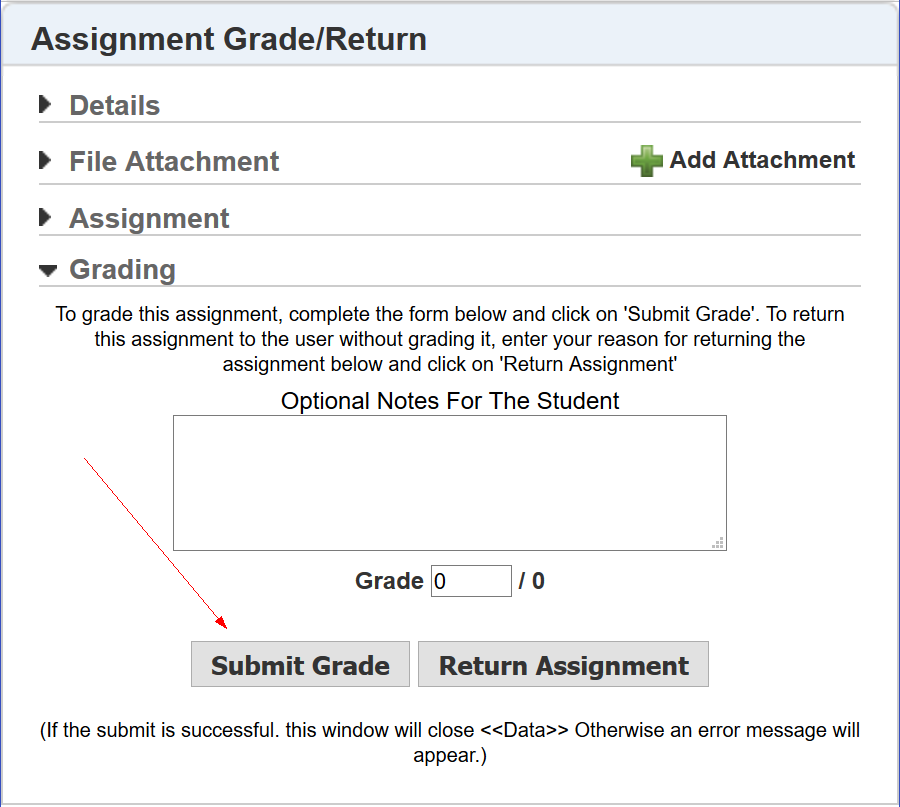Click the bold Grade label
Screen dimensions: 900x807
click(389, 581)
